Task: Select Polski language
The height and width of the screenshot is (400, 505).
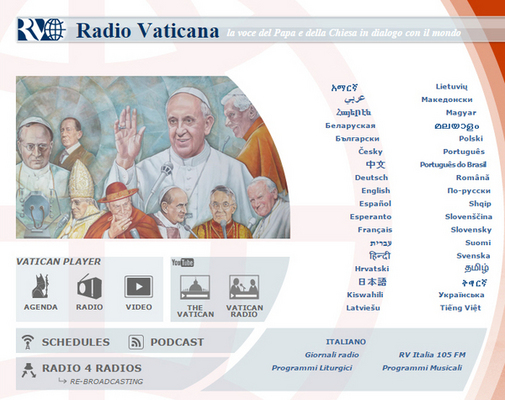Action: [471, 139]
